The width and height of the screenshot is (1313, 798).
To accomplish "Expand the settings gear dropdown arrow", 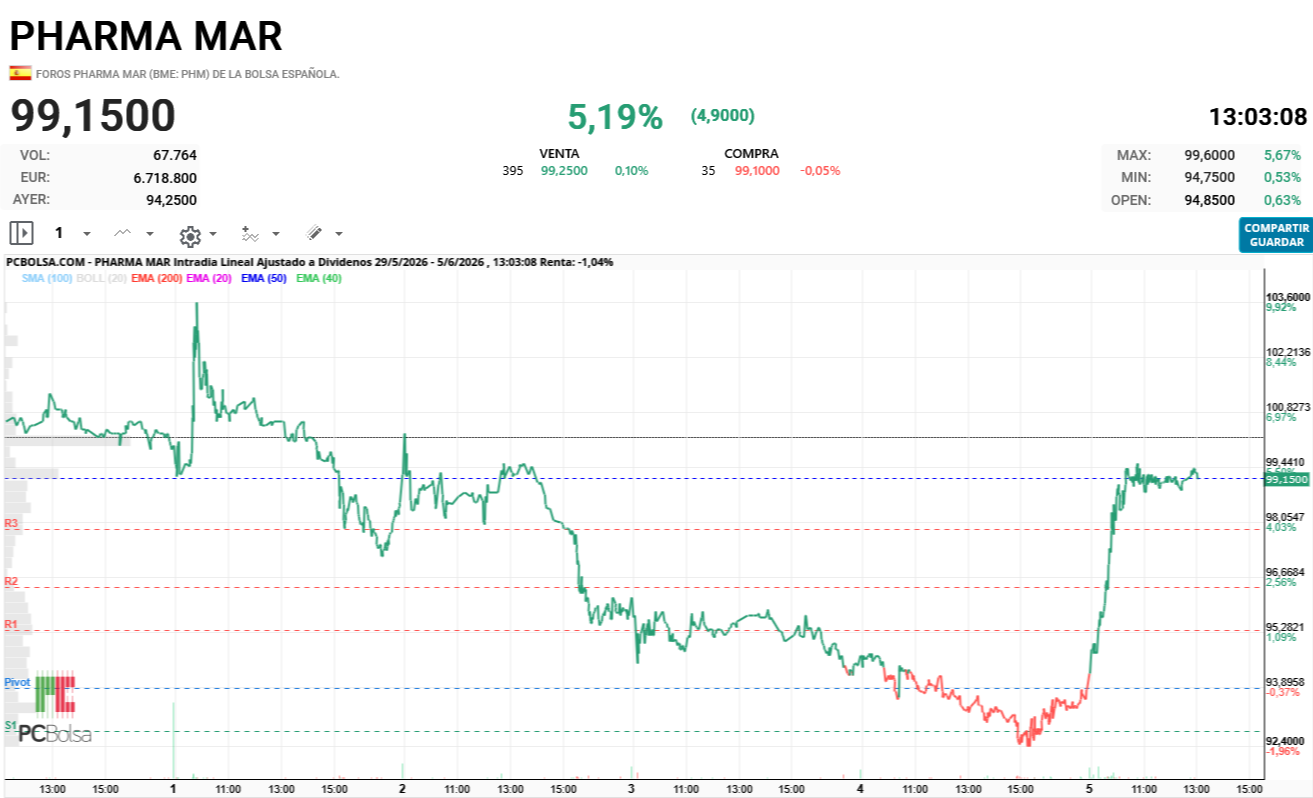I will click(x=213, y=234).
